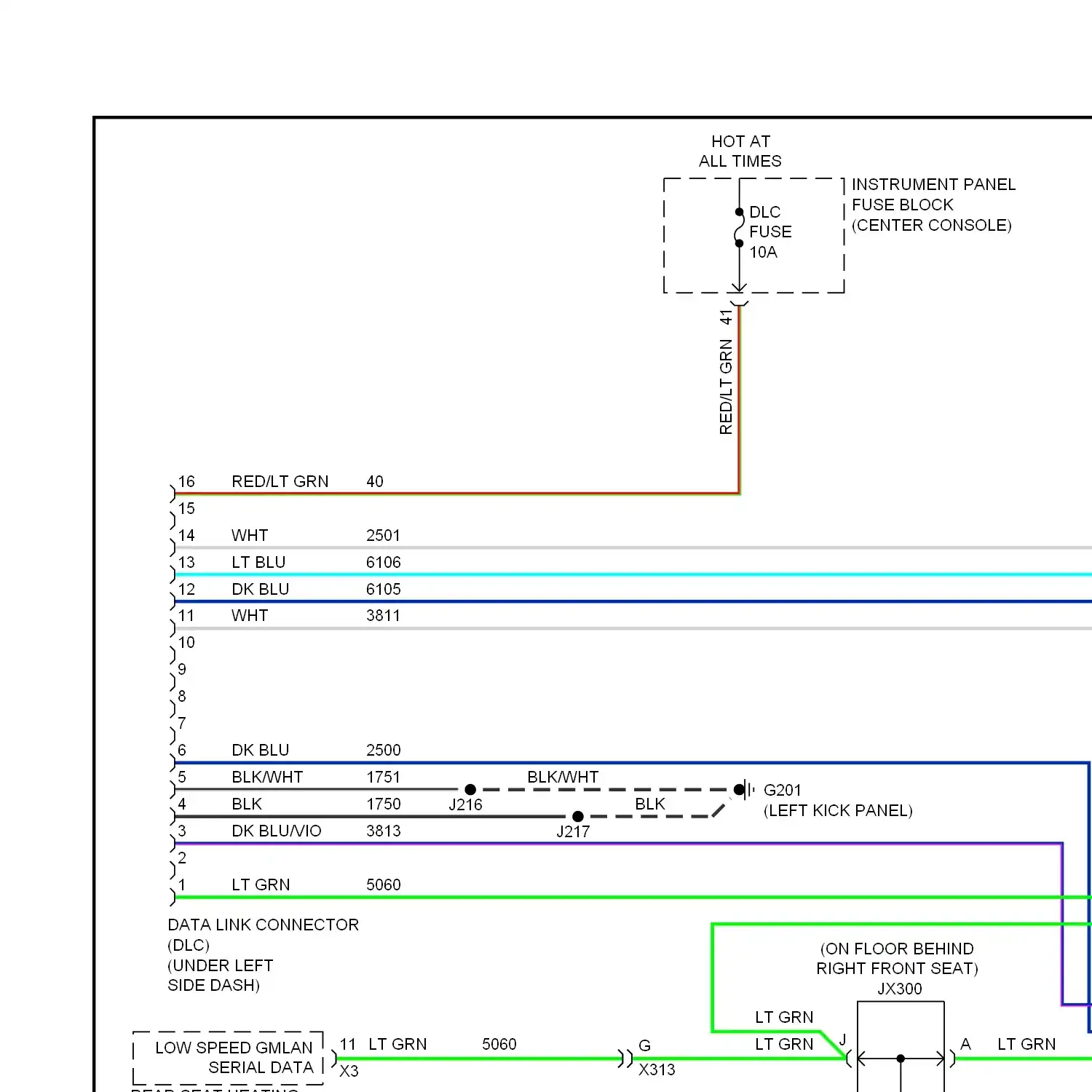Click pin number '9' of the DLC
The width and height of the screenshot is (1092, 1092).
(x=182, y=669)
